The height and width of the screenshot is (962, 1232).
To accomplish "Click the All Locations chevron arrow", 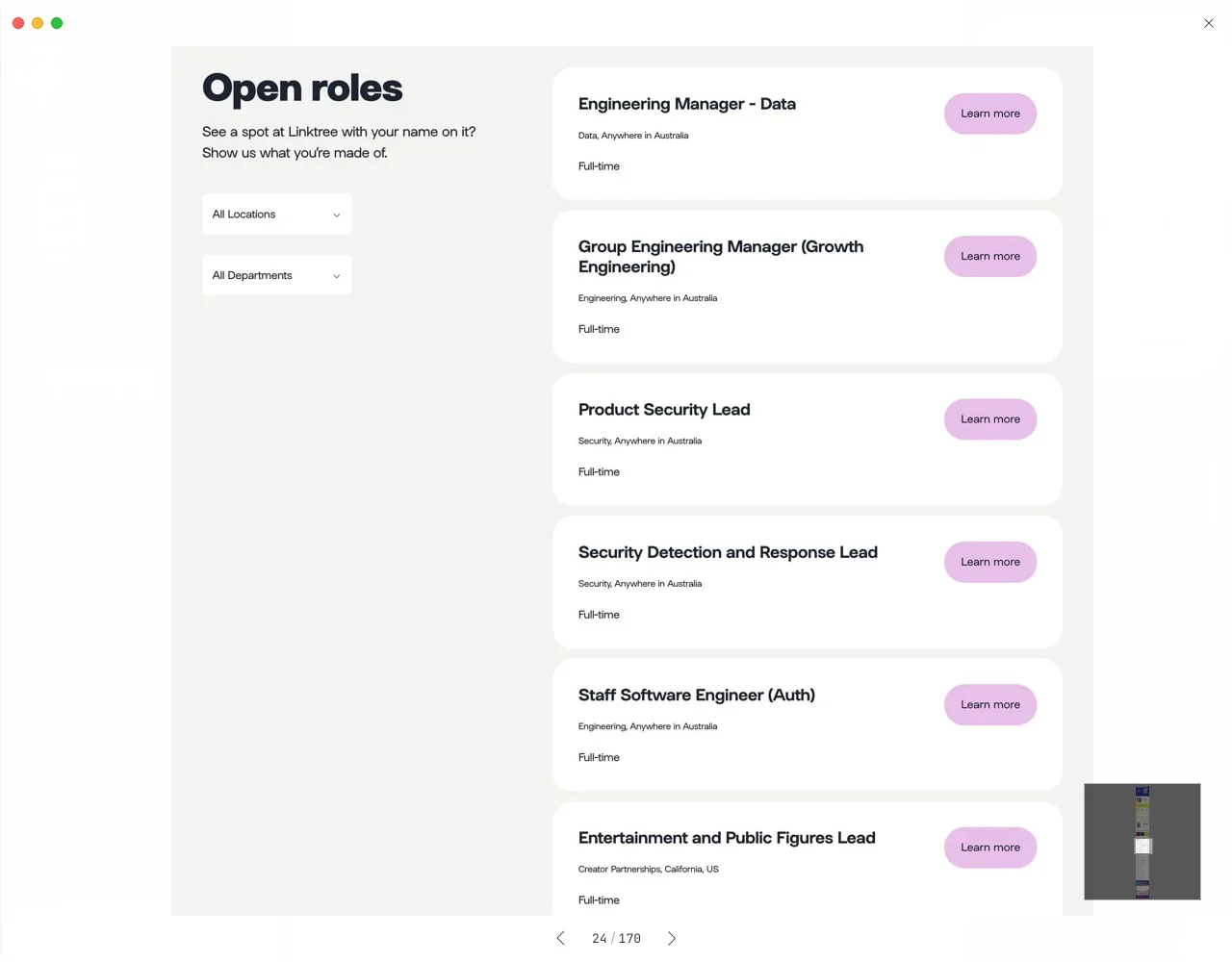I will click(336, 215).
